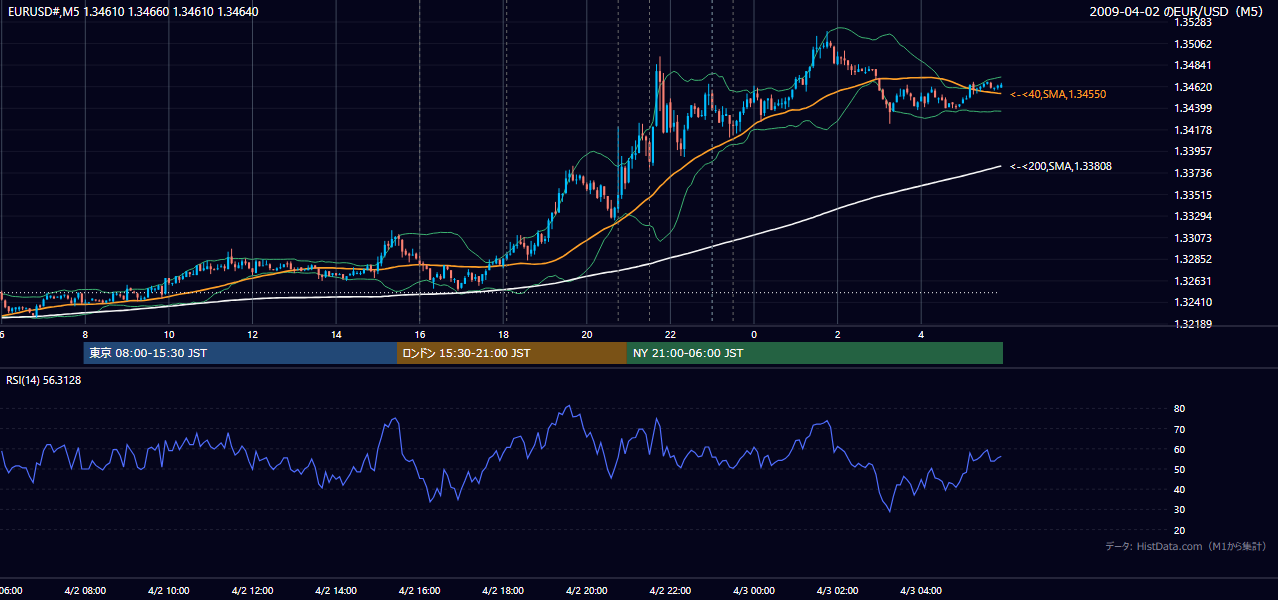Click the 2009-04-02 EUR/USD (M5) chart heading
Viewport: 1278px width, 600px height.
pos(1178,12)
